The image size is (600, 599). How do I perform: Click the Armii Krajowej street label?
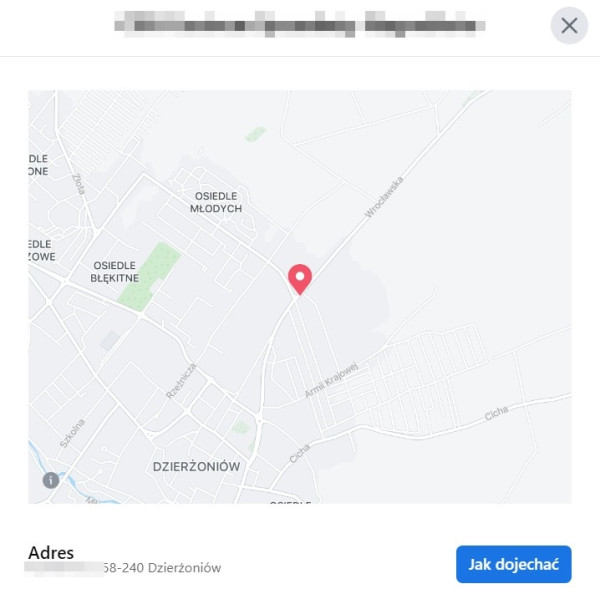pos(331,380)
